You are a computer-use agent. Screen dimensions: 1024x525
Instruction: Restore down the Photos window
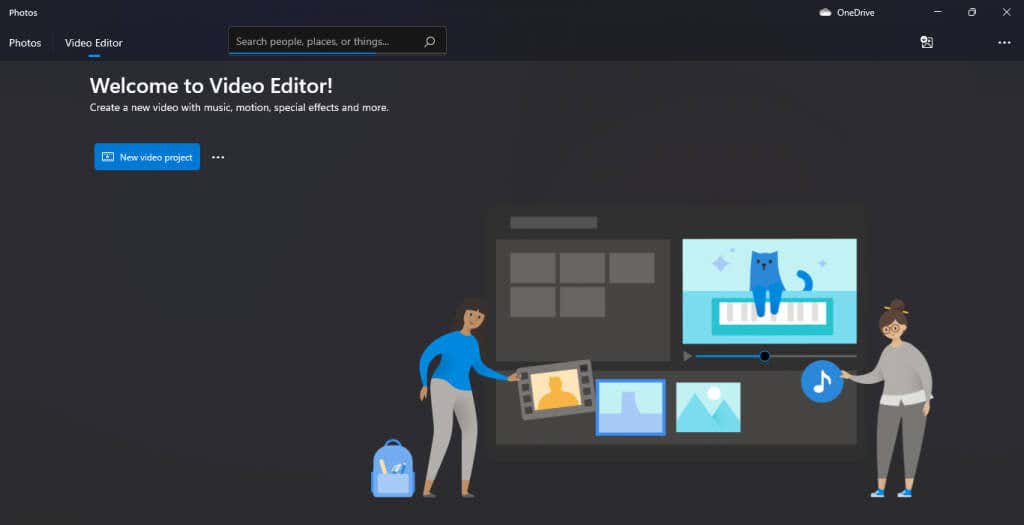972,12
